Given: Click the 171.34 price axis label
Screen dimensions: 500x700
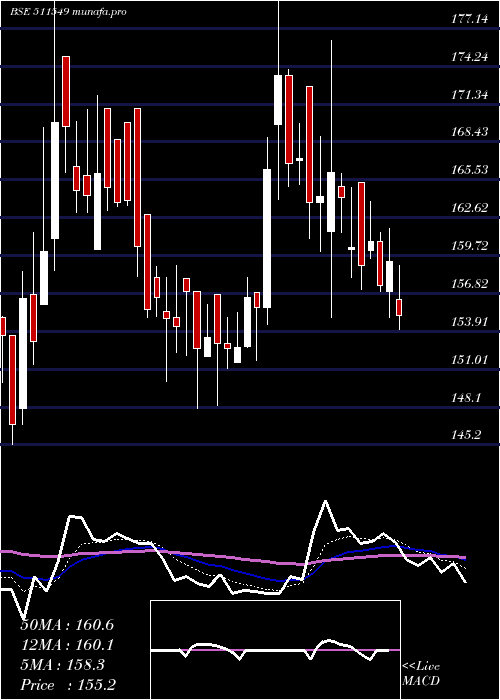Looking at the screenshot, I should [x=469, y=94].
